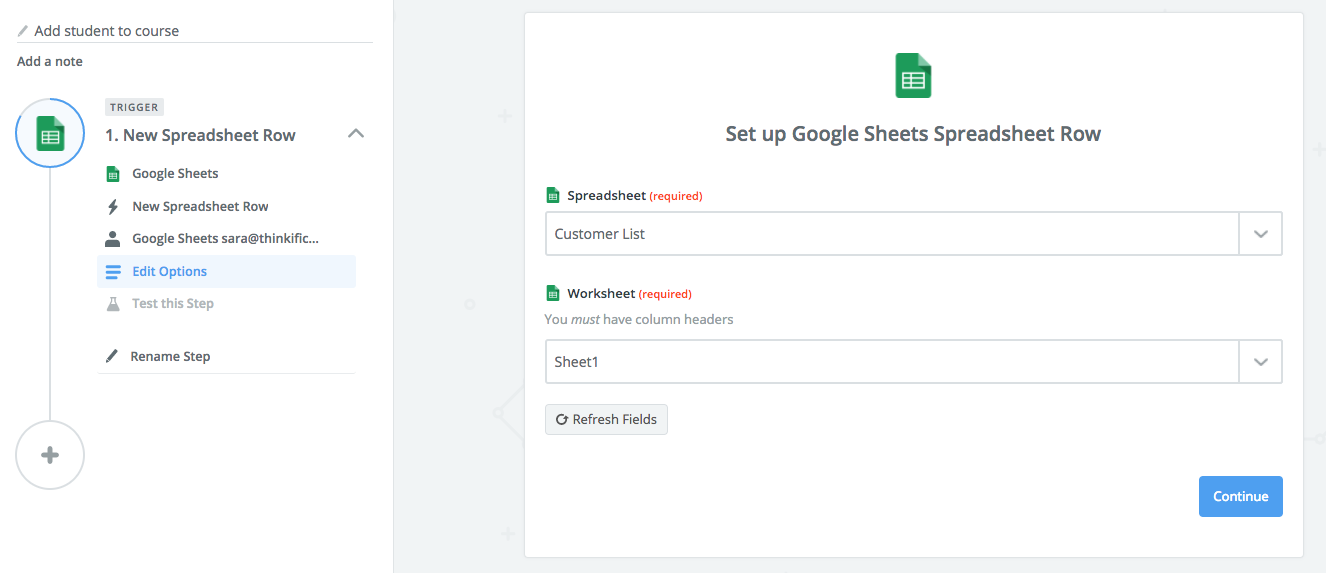This screenshot has width=1326, height=573.
Task: Click the Edit Options list icon
Action: [x=113, y=271]
